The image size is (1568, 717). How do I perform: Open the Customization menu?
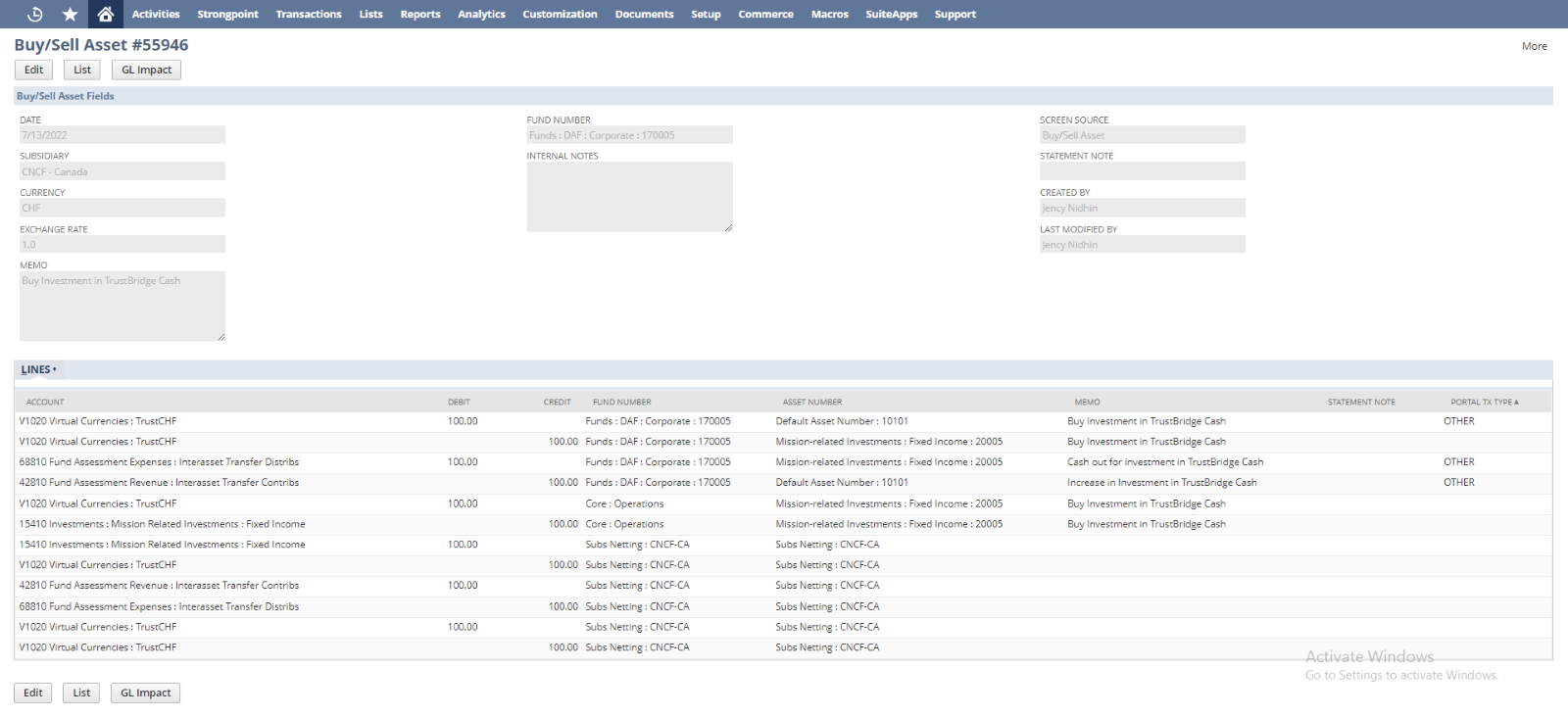[x=560, y=14]
